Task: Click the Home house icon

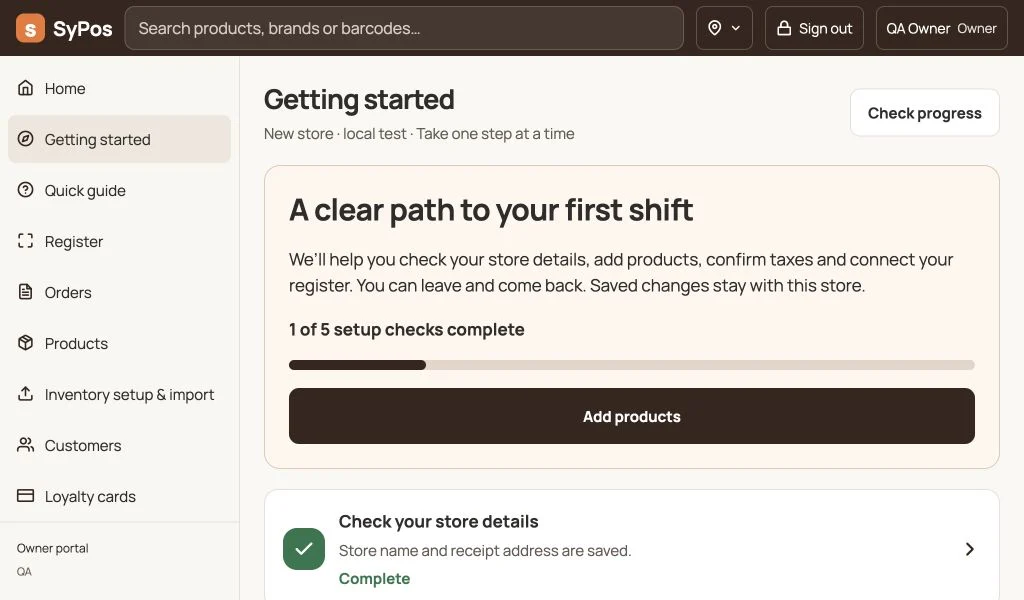Action: click(25, 87)
